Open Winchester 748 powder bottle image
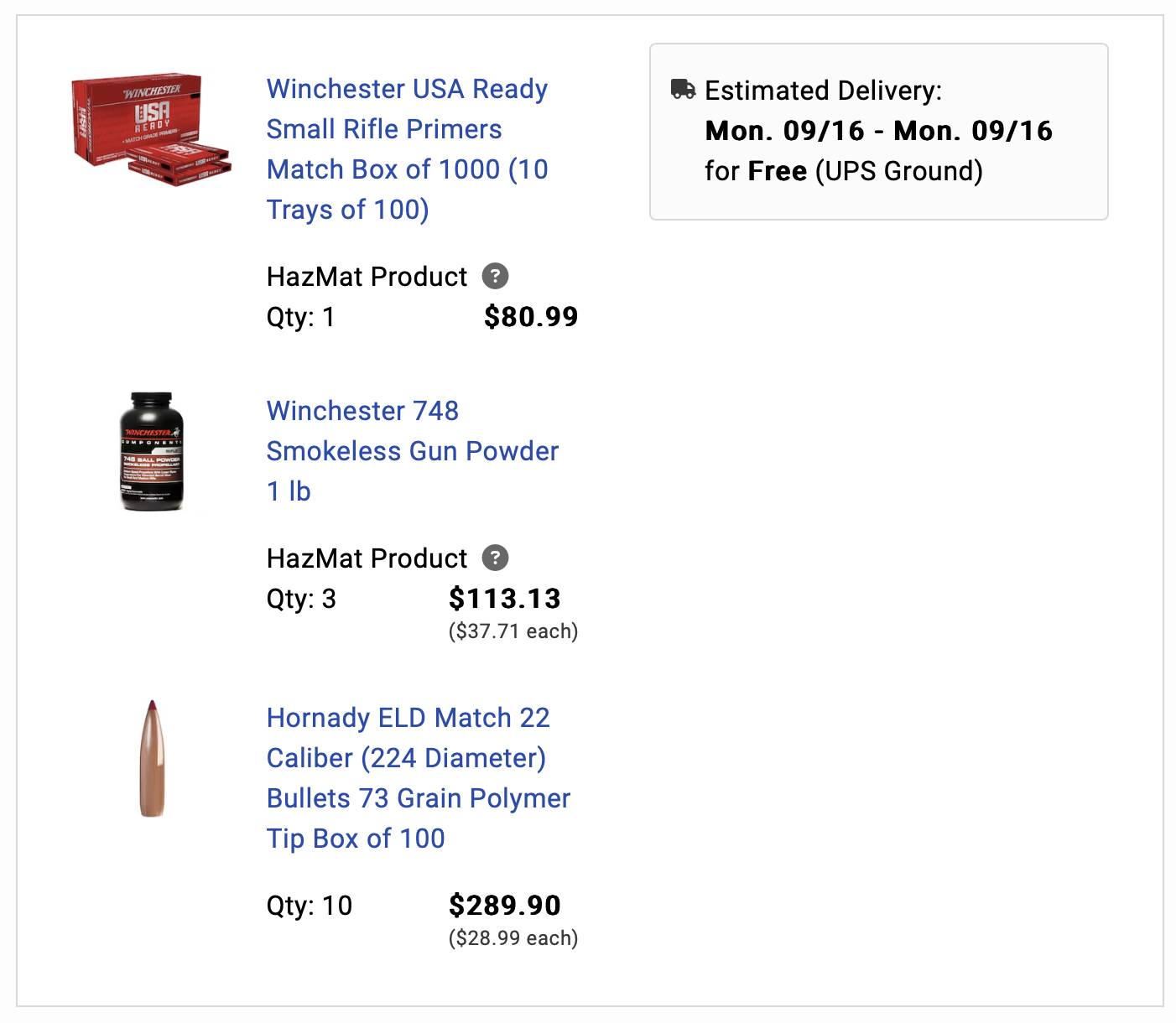This screenshot has width=1176, height=1023. coord(152,451)
